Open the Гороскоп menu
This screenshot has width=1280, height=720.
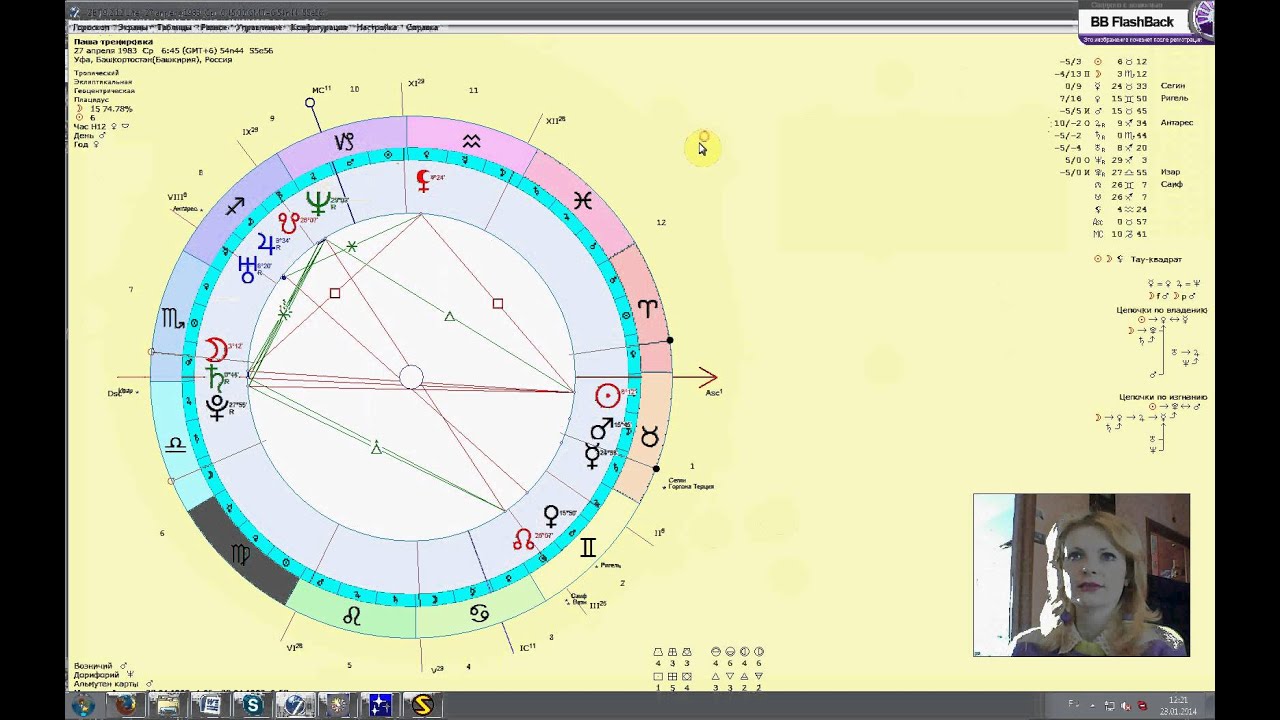tap(90, 28)
